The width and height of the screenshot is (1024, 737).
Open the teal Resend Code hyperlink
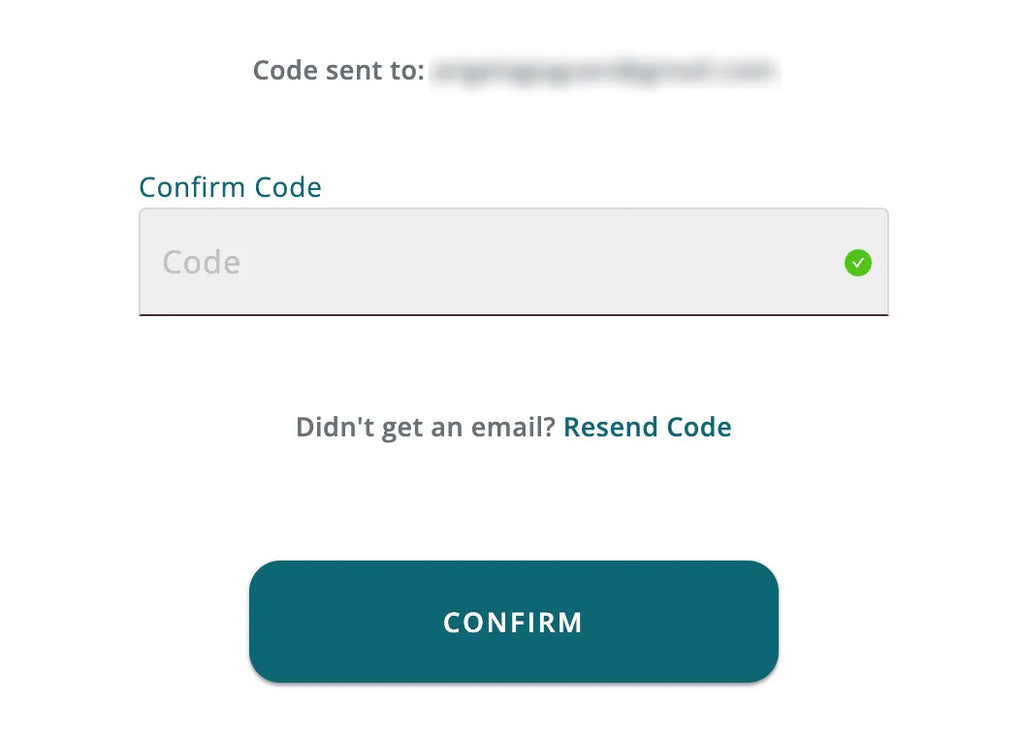(647, 427)
